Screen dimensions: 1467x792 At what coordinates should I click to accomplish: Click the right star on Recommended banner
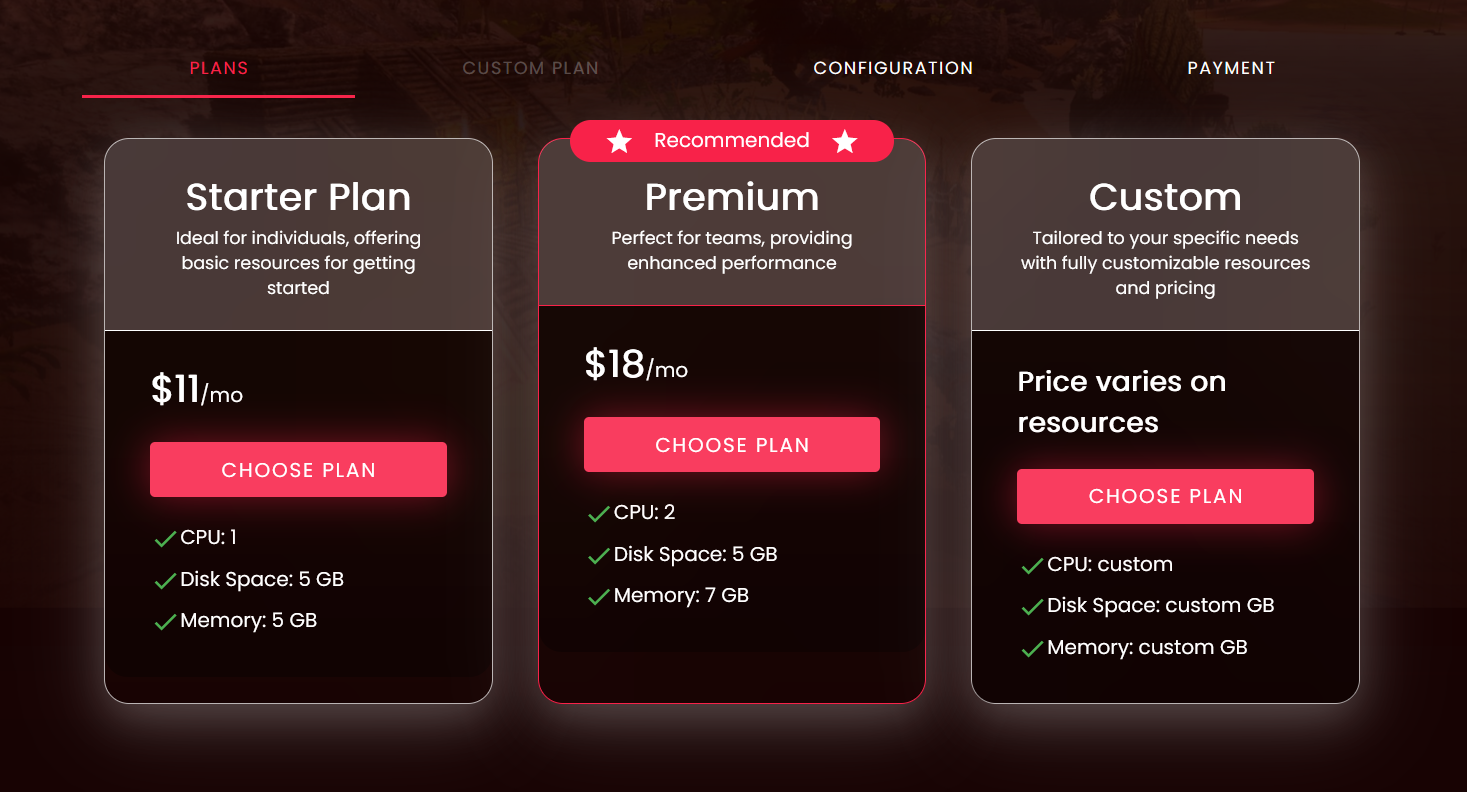tap(846, 141)
